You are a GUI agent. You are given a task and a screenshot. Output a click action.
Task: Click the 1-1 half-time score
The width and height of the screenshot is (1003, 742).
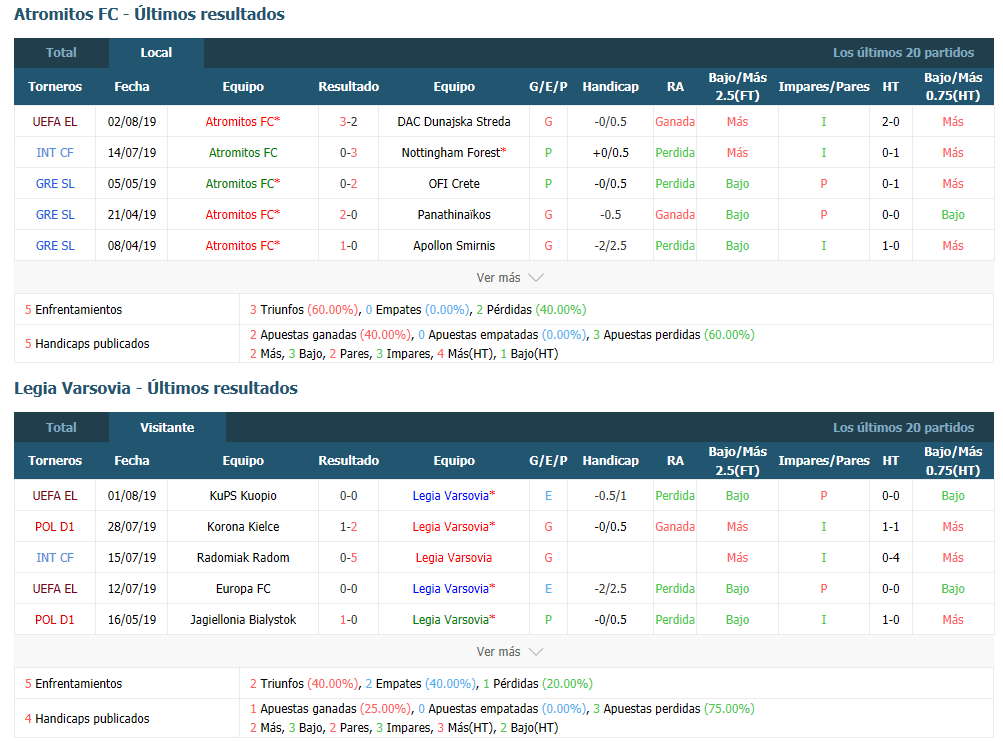pos(890,527)
